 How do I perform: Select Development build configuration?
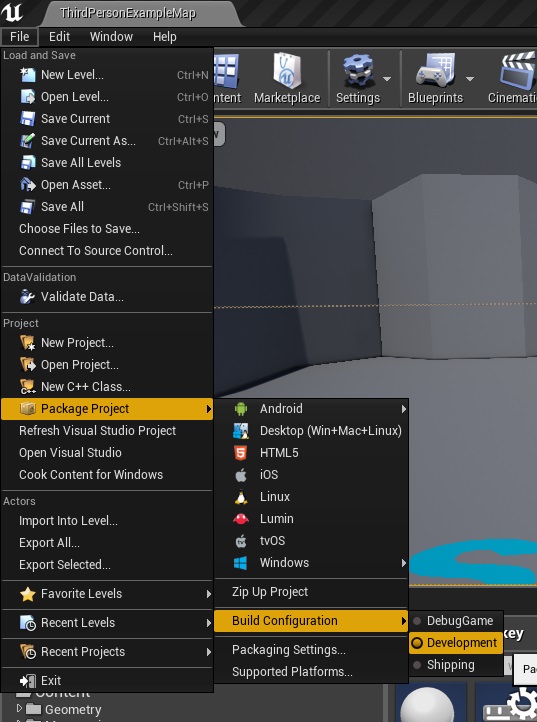(x=456, y=643)
